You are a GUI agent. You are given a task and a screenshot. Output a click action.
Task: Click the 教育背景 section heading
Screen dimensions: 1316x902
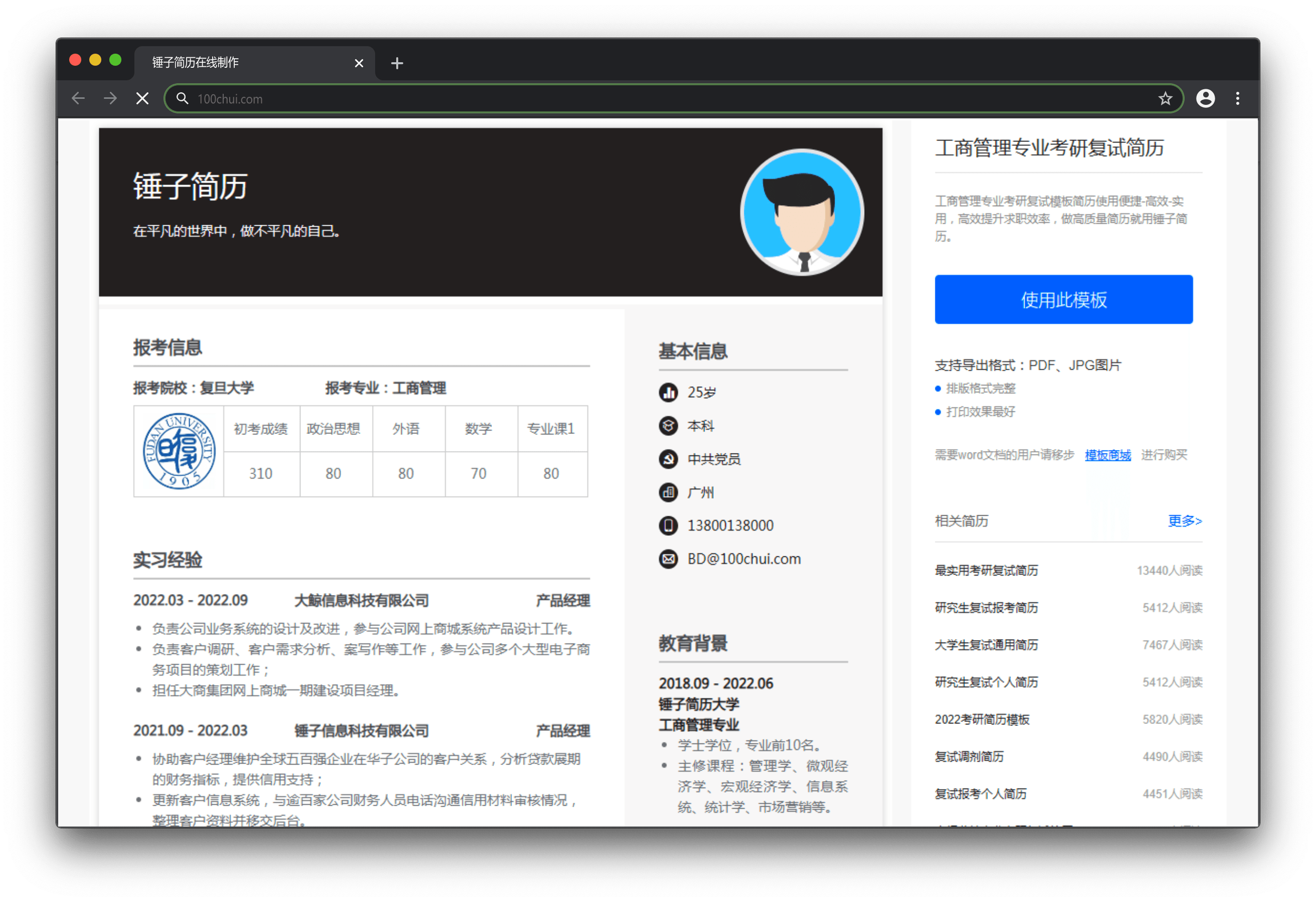tap(693, 643)
